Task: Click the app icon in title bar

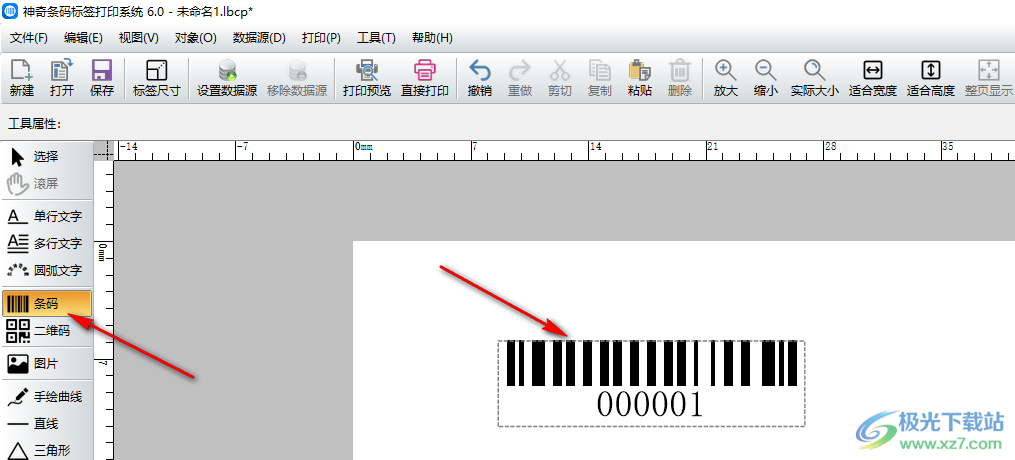Action: (x=10, y=12)
